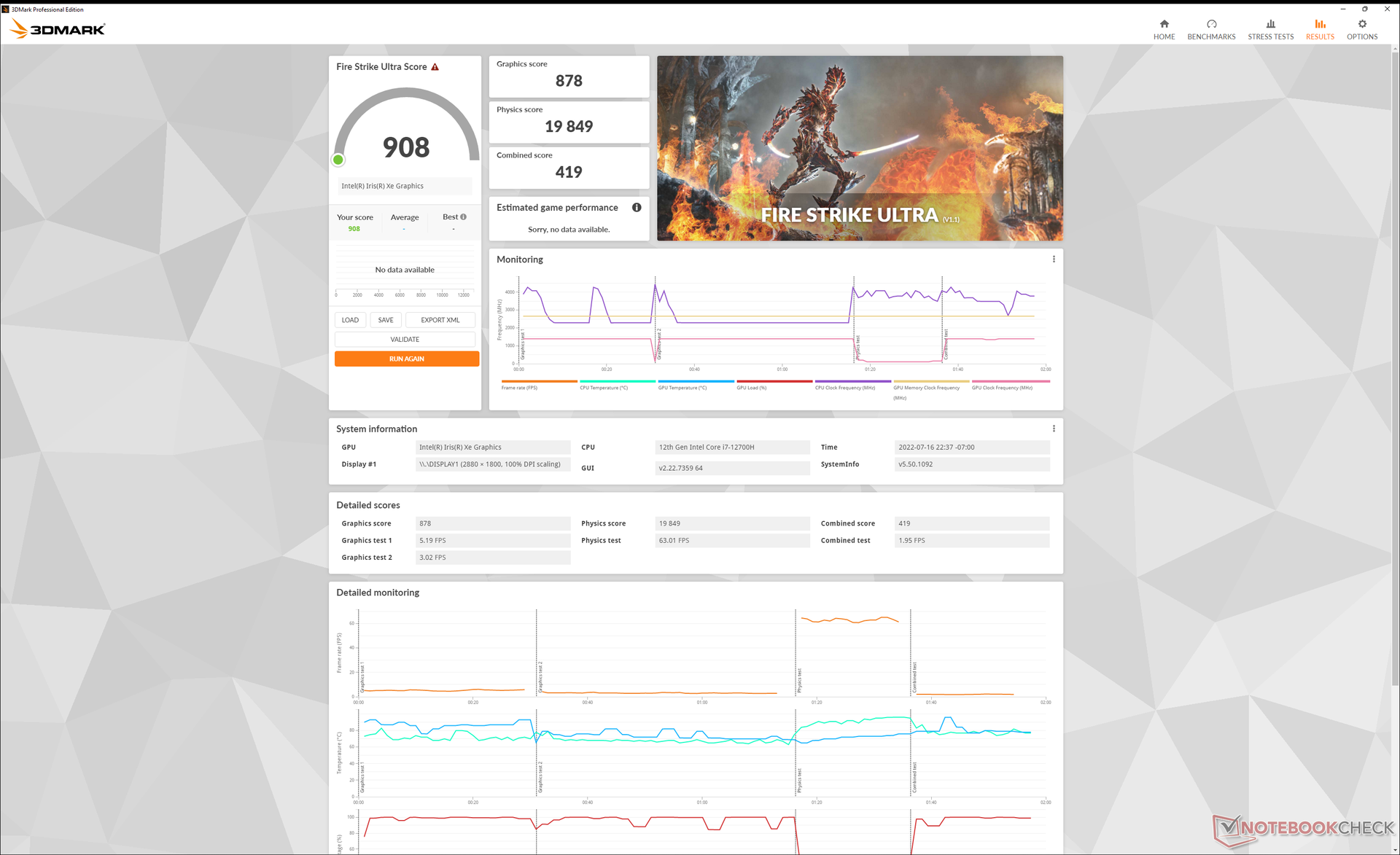Click the GPU Clock Frequency legend color bar
1400x855 pixels.
click(1011, 381)
